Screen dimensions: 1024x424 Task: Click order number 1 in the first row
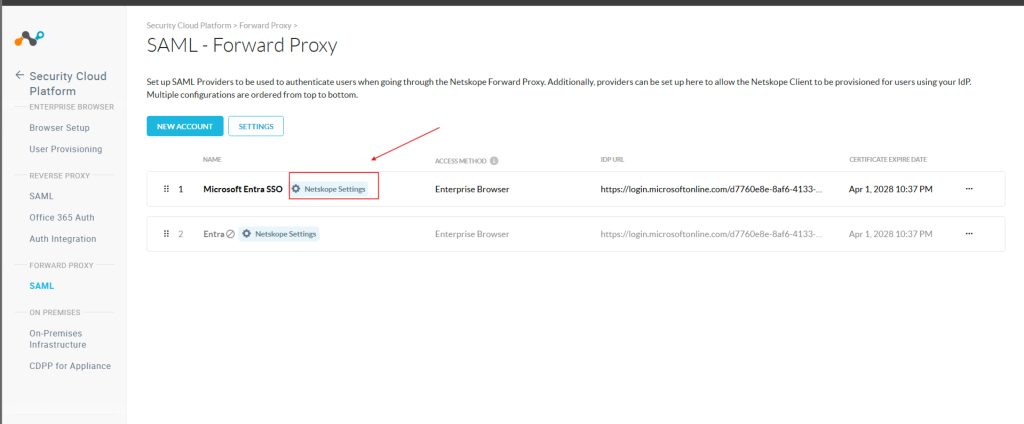click(181, 189)
